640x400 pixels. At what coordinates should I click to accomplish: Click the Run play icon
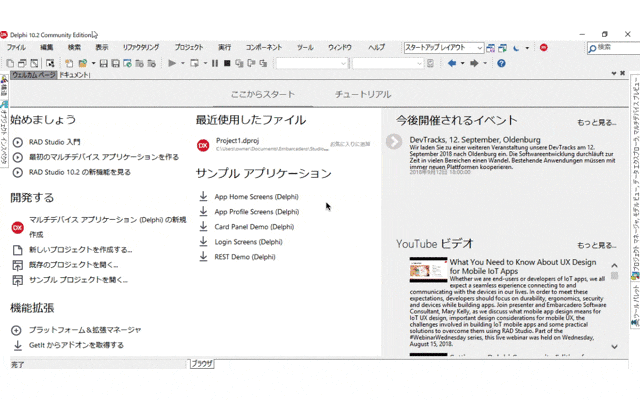pos(172,63)
